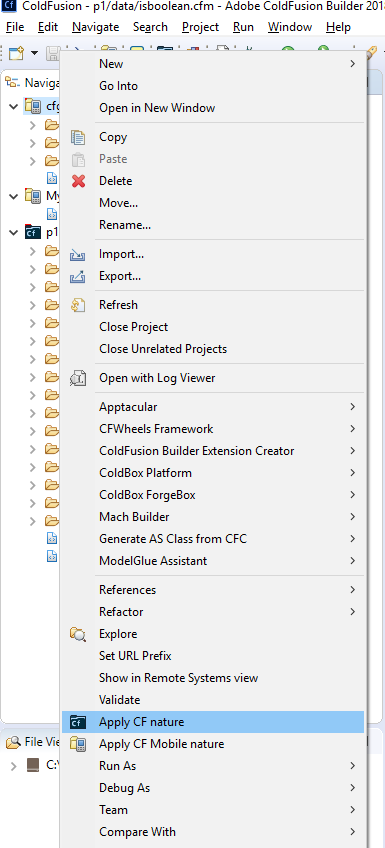Click the Apply CF Mobile nature icon

pyautogui.click(x=78, y=744)
